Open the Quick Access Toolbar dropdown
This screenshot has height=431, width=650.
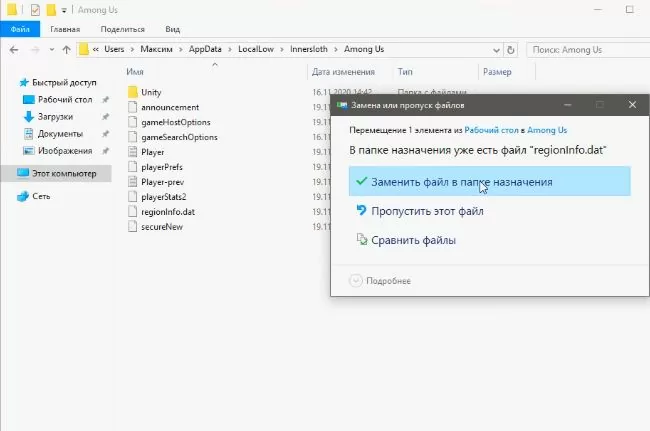[65, 10]
